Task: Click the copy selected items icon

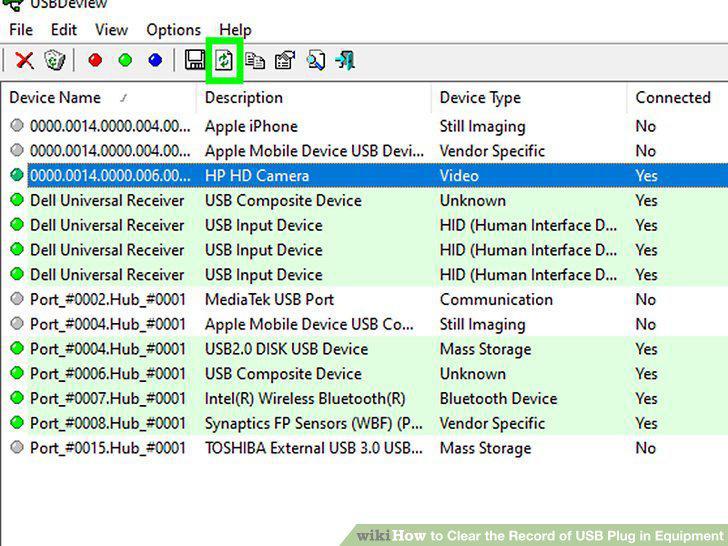Action: click(x=255, y=60)
